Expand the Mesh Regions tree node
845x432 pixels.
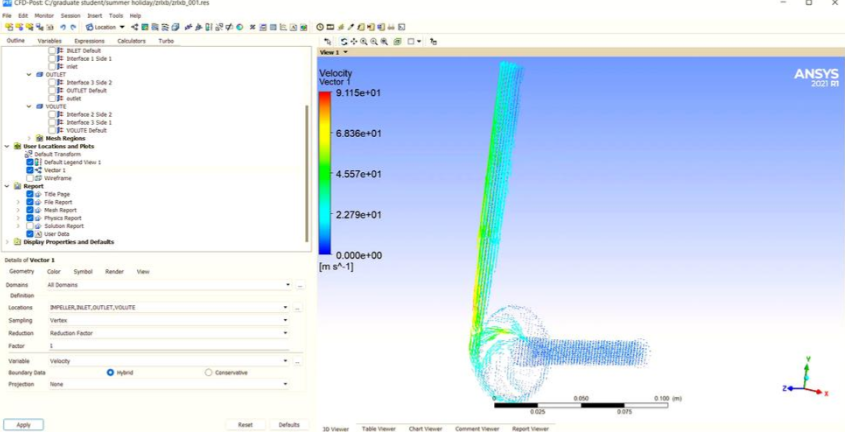(x=30, y=138)
